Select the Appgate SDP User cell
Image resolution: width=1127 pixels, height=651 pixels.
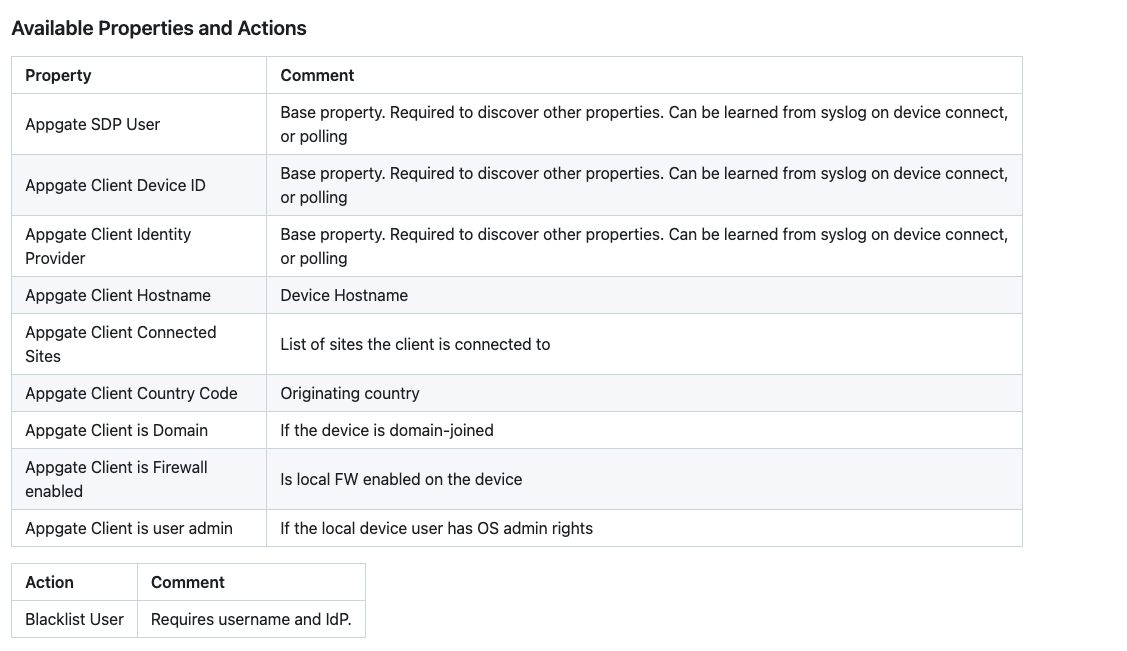[139, 124]
